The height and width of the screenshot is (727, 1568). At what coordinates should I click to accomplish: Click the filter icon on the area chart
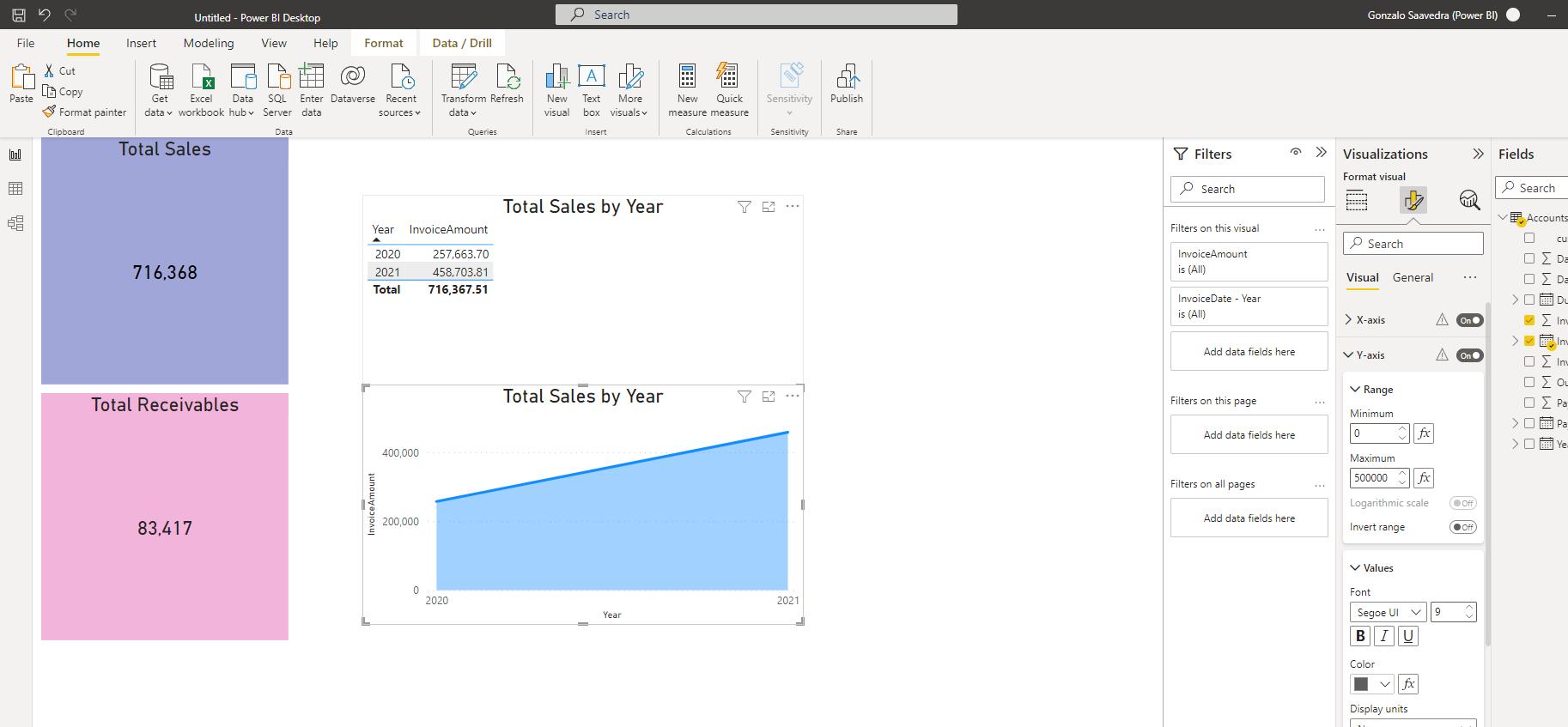coord(744,397)
